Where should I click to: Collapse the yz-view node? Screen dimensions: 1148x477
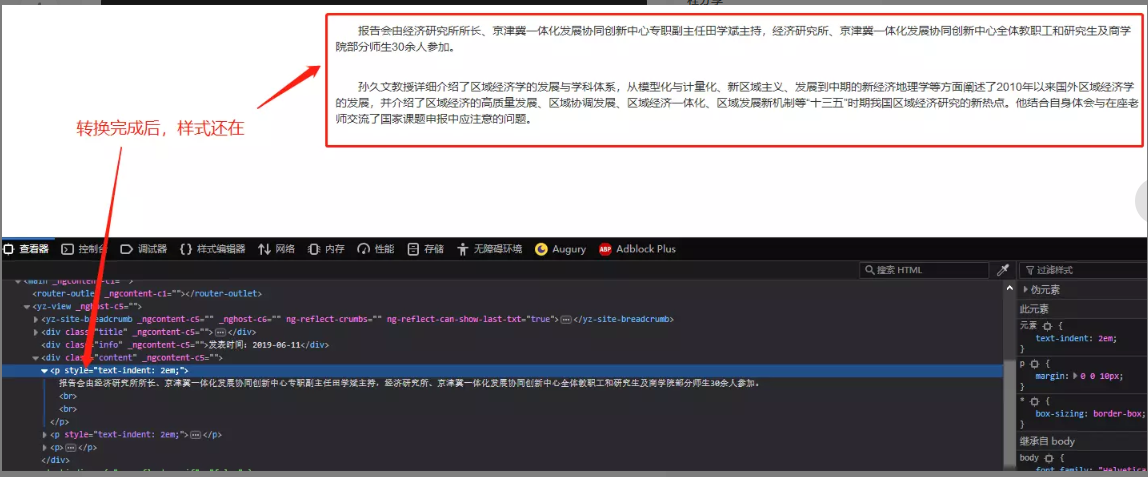26,307
